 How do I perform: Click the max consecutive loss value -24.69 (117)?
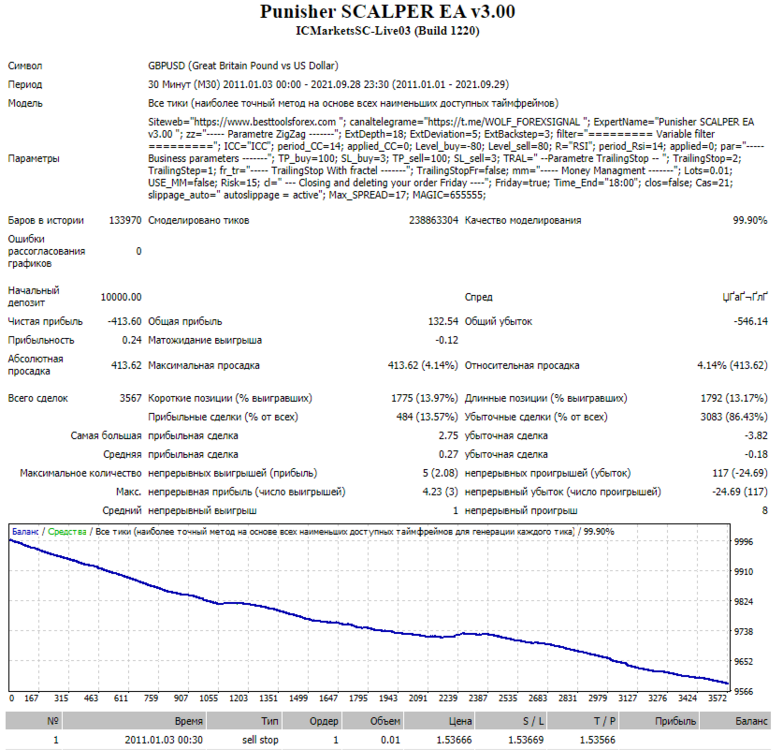[x=740, y=492]
